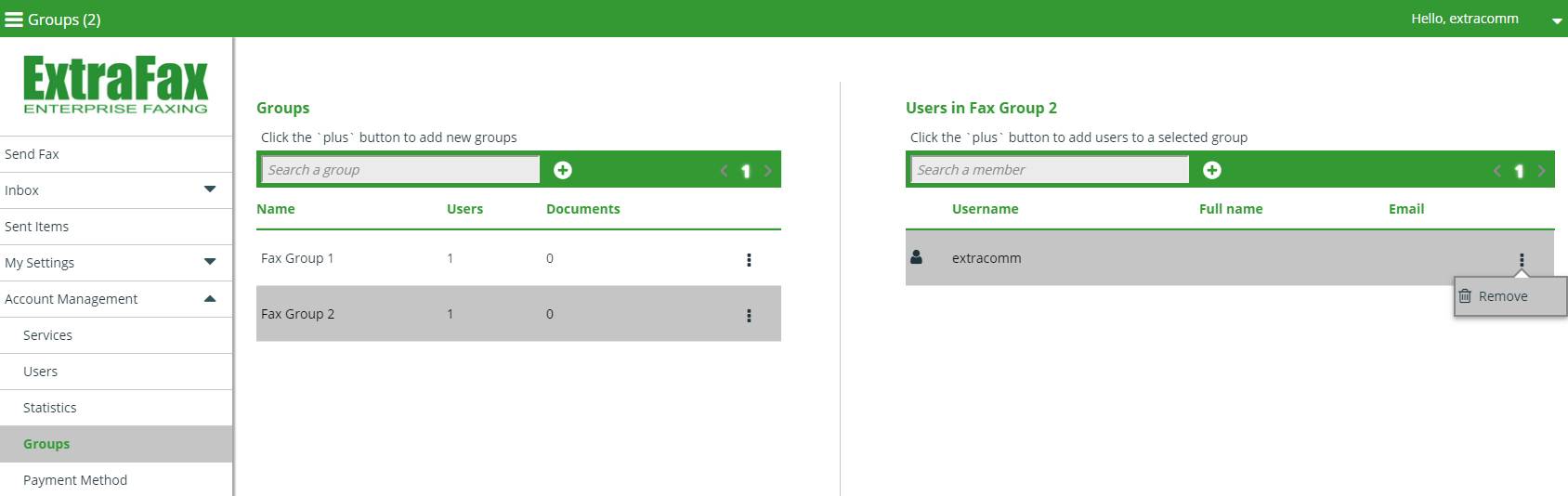The height and width of the screenshot is (496, 1568).
Task: Open three-dot menu for Fax Group 1
Action: pyautogui.click(x=749, y=260)
